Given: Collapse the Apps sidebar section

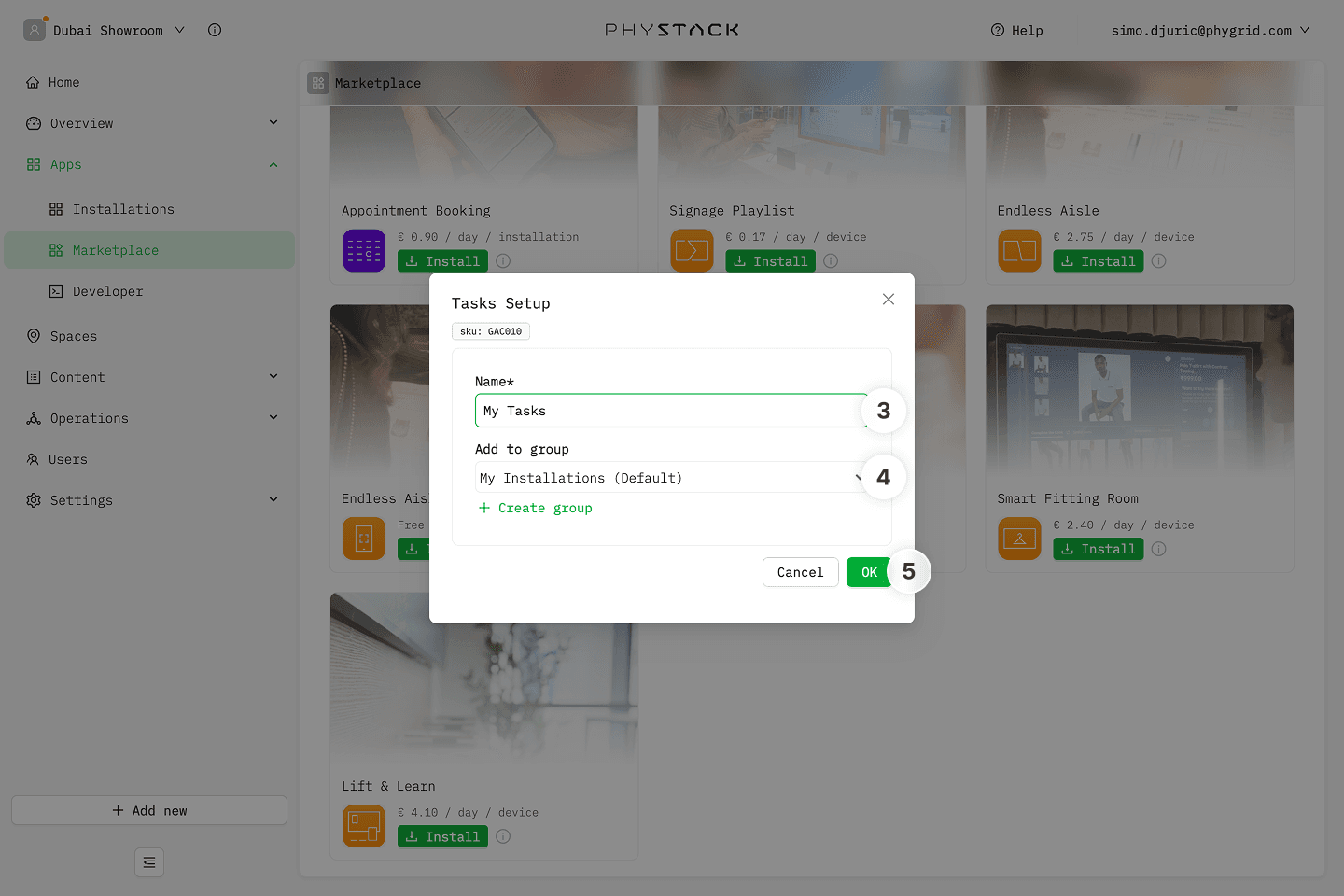Looking at the screenshot, I should point(273,164).
